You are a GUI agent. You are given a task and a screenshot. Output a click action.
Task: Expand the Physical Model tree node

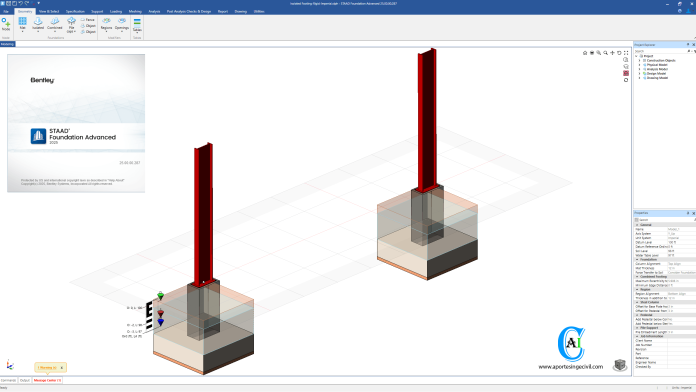[x=640, y=65]
